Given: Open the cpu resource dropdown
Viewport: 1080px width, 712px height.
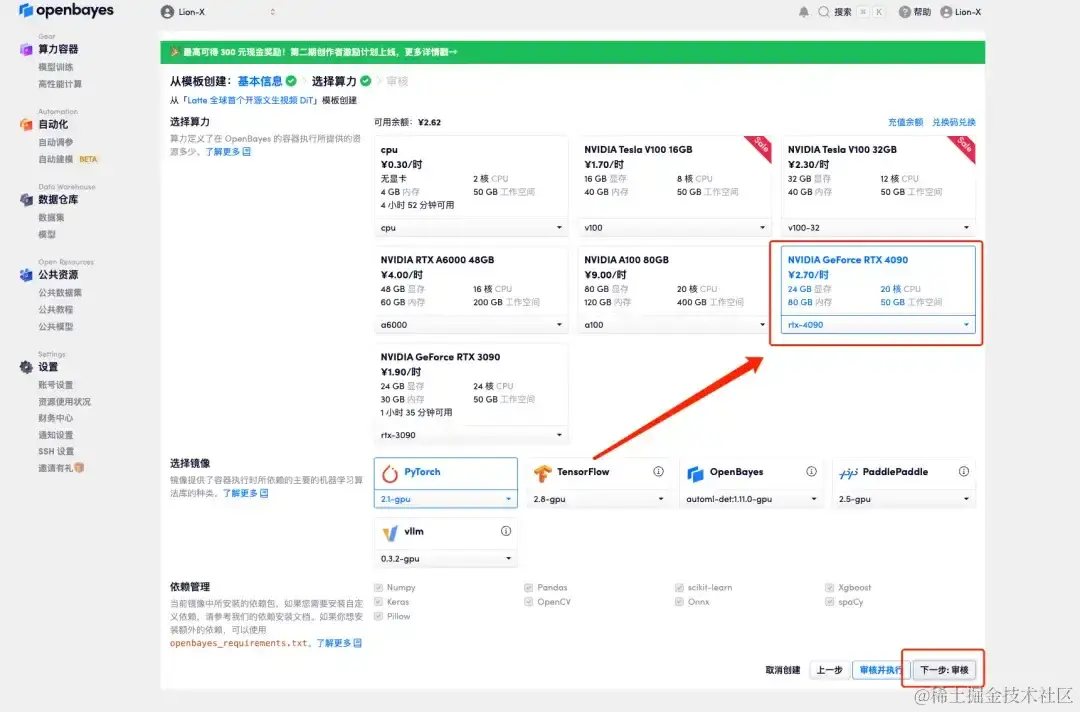Looking at the screenshot, I should tap(471, 228).
